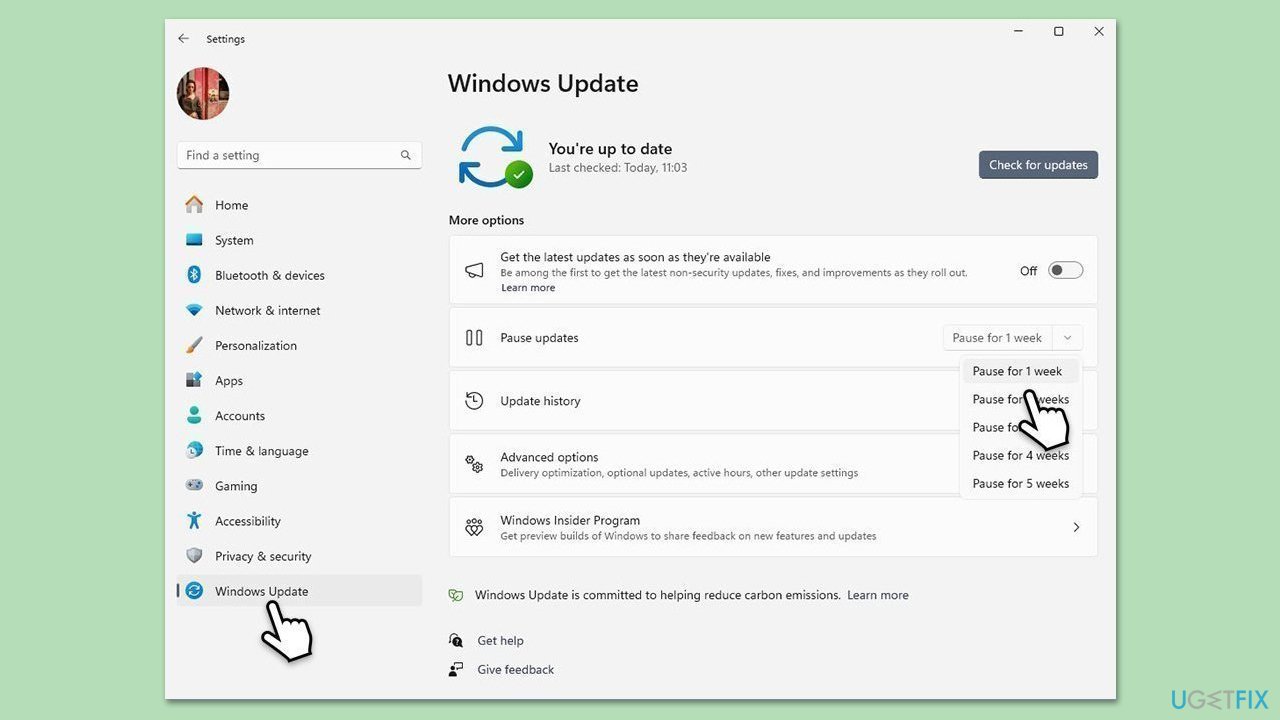This screenshot has height=720, width=1280.
Task: Open Home settings page
Action: pos(231,205)
